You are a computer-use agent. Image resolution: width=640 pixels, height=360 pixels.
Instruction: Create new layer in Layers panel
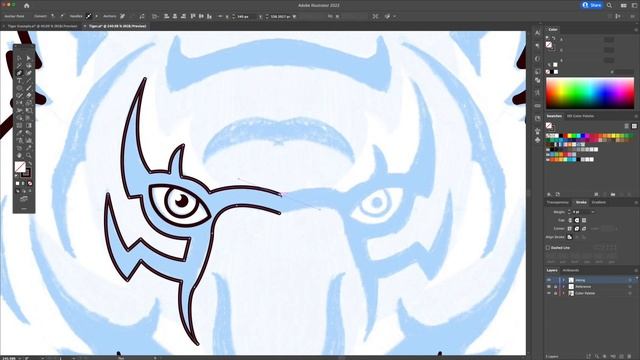tap(622, 356)
